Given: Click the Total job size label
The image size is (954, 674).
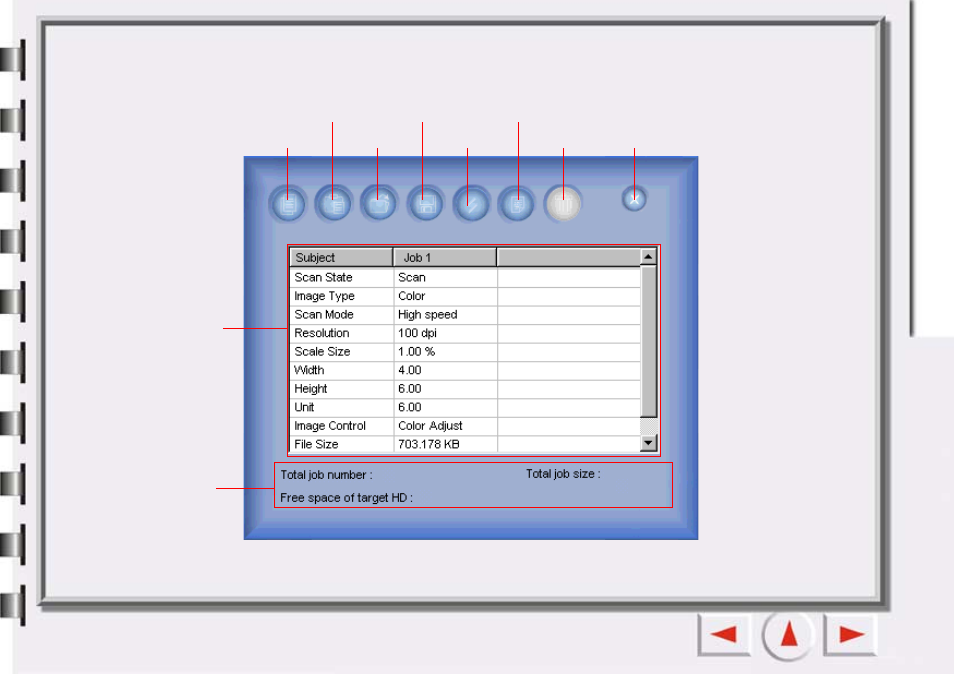Looking at the screenshot, I should [563, 474].
